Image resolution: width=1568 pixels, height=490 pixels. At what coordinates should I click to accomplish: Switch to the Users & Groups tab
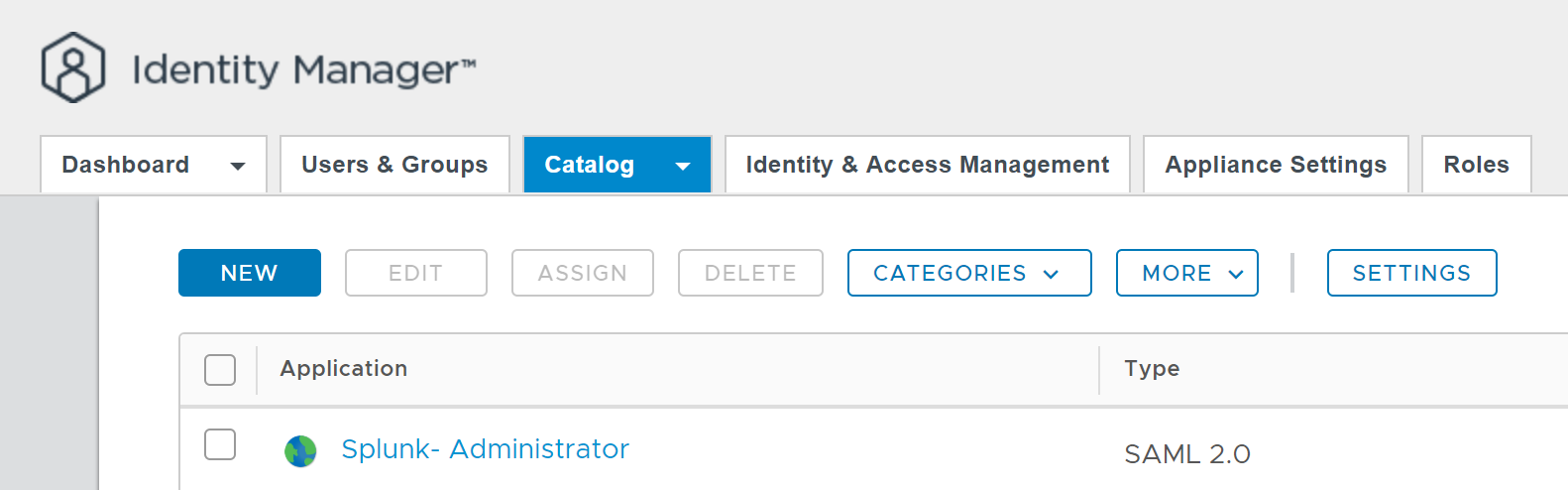[394, 165]
